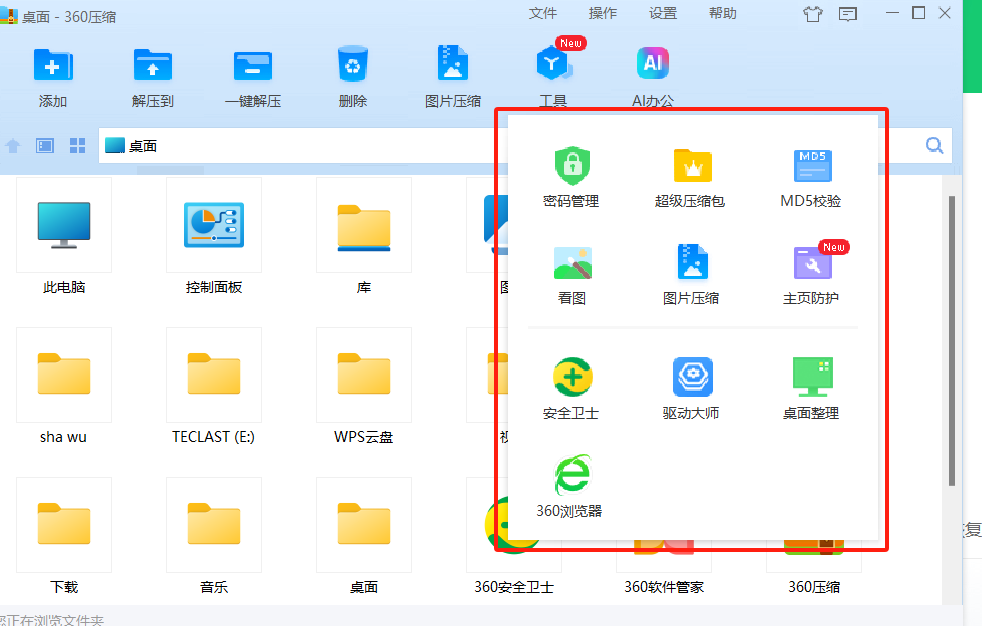Launch 360浏览器 from the tools panel
982x626 pixels.
570,486
